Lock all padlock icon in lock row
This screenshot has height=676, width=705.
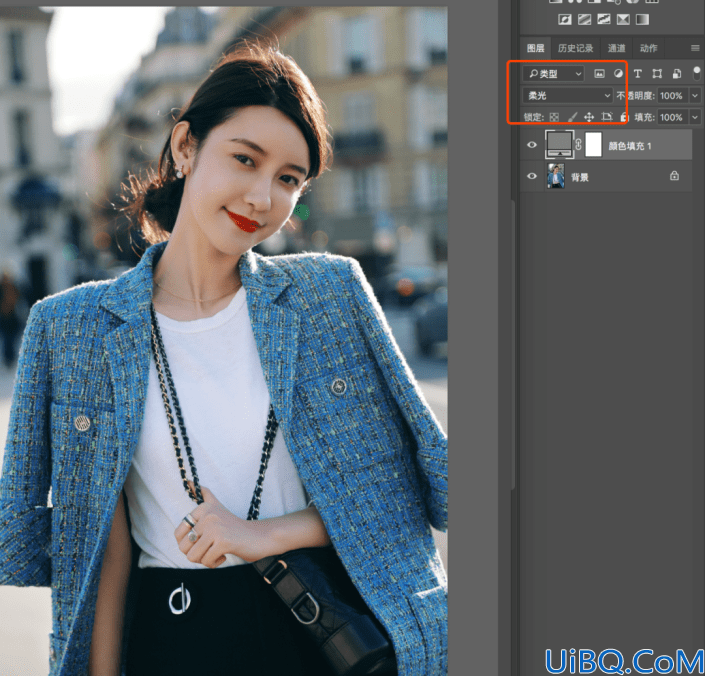click(x=624, y=117)
